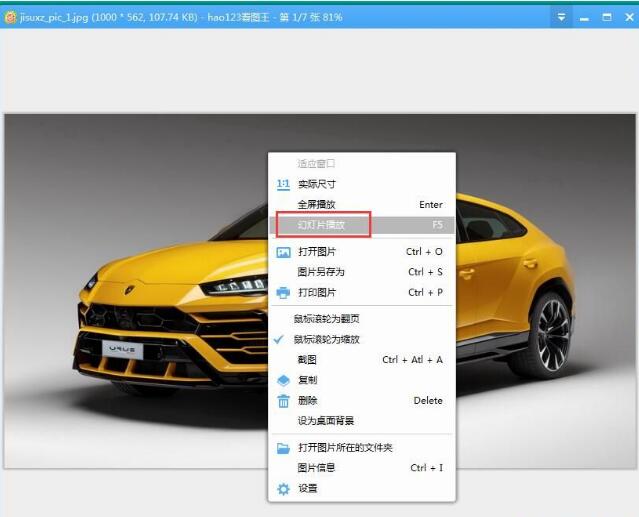Choose 幻灯片播放 from context menu
The width and height of the screenshot is (639, 517).
point(362,225)
